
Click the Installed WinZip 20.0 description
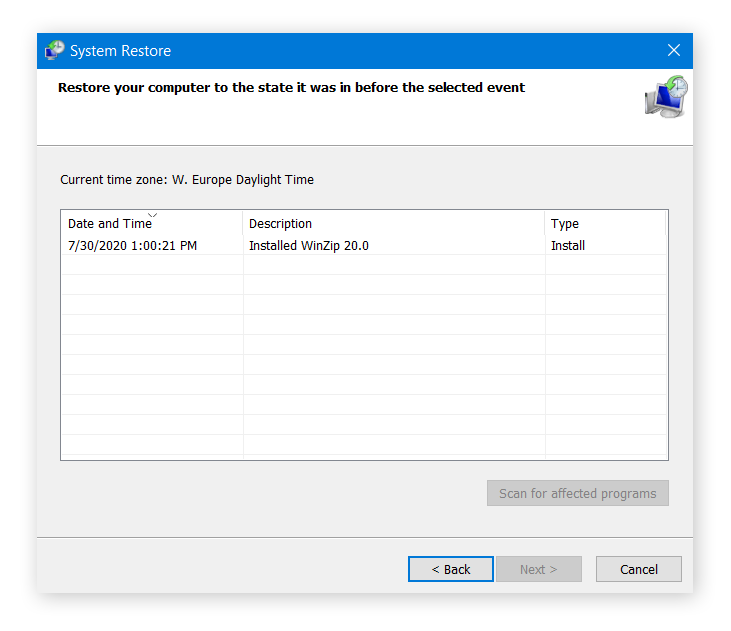pyautogui.click(x=309, y=246)
